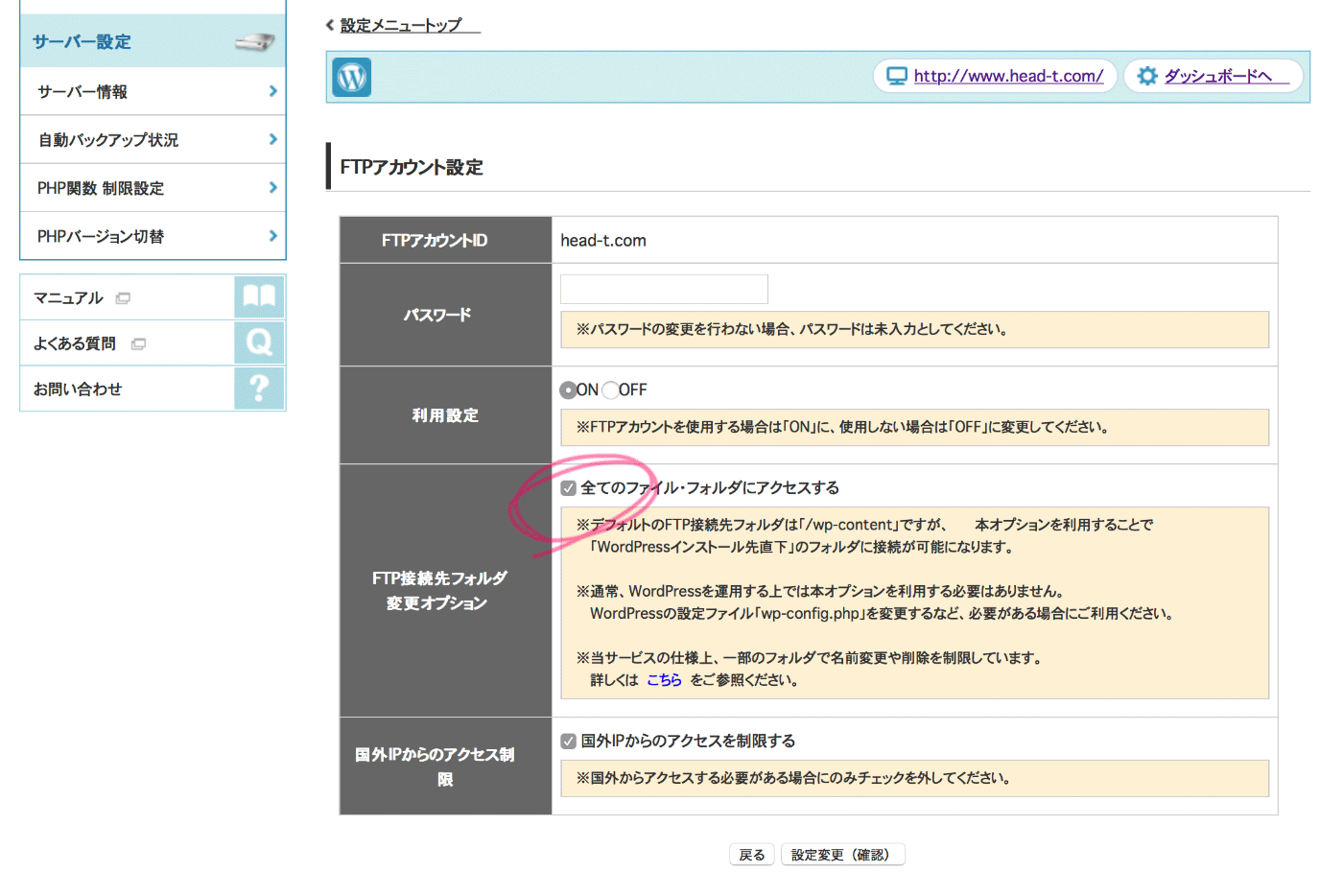This screenshot has width=1343, height=896.
Task: Expand PHPバージョン切替 chevron arrow
Action: [x=273, y=235]
